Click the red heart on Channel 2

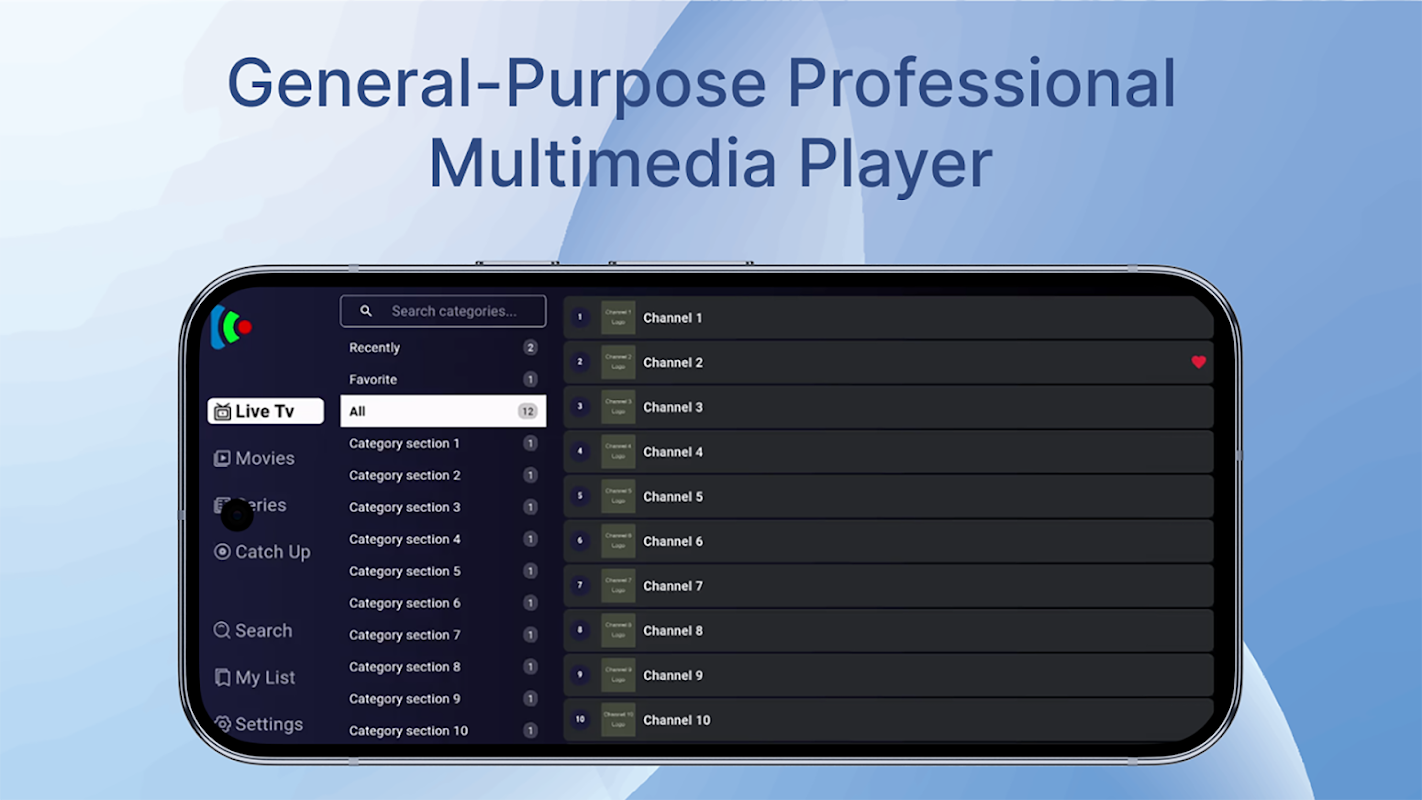[1199, 362]
